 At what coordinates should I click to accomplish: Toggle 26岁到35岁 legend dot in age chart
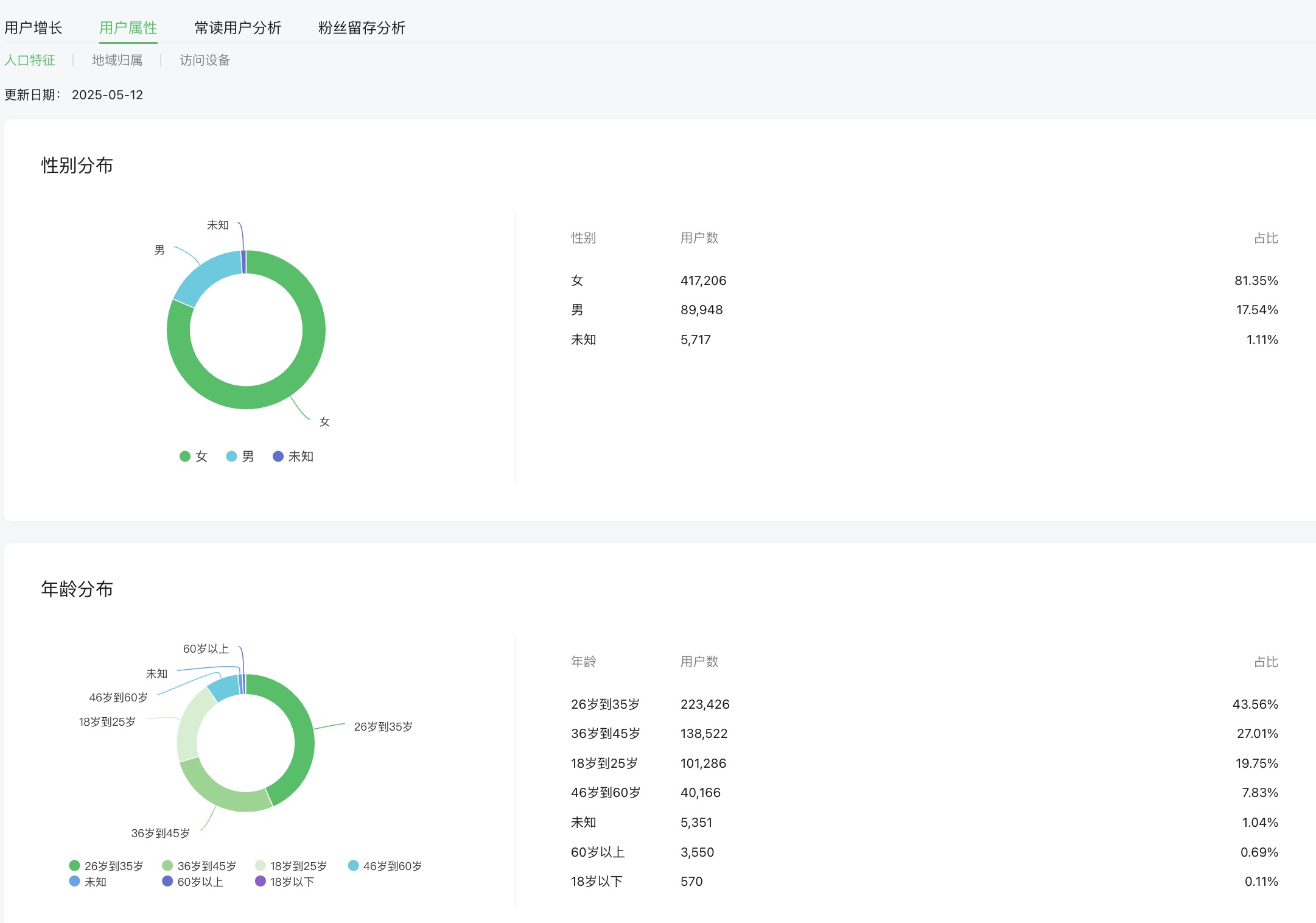[75, 865]
